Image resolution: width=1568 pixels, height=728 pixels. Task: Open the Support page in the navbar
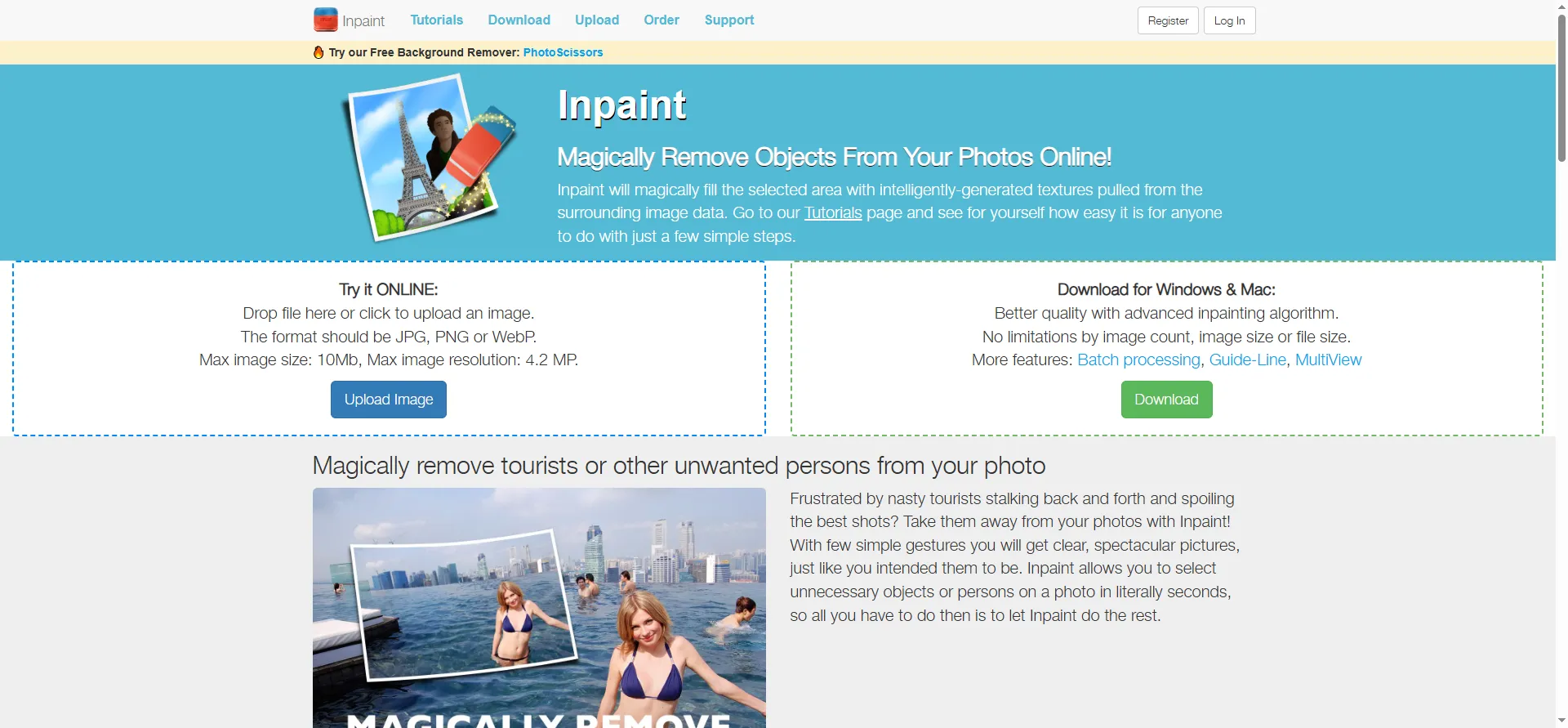tap(729, 20)
